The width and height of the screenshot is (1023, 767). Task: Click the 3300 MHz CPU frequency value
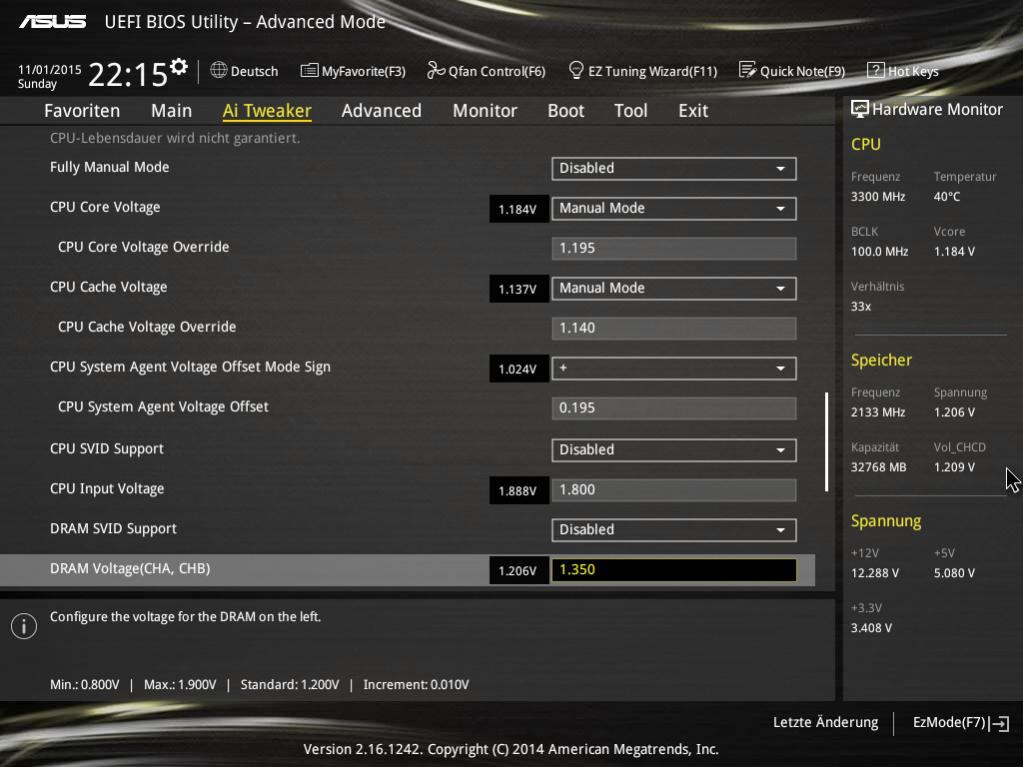coord(878,196)
